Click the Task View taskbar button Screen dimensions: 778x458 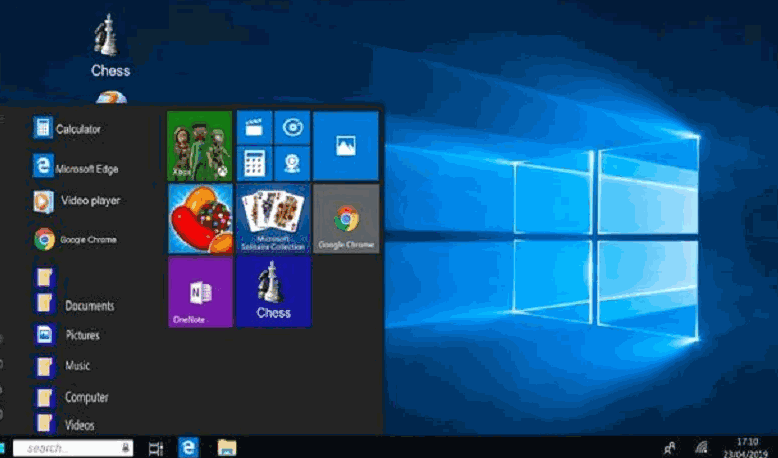(156, 448)
